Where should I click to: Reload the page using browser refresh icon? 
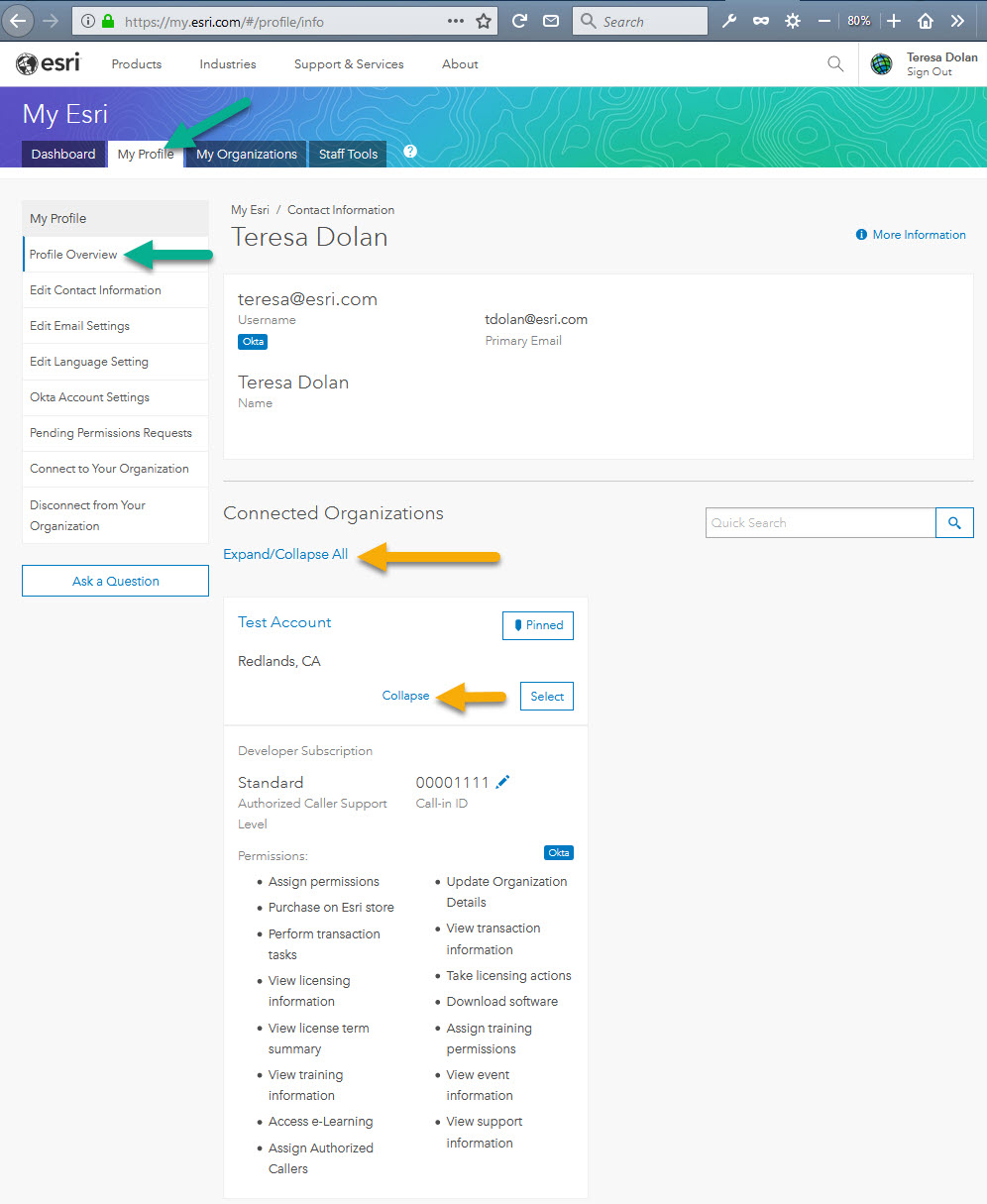click(519, 21)
